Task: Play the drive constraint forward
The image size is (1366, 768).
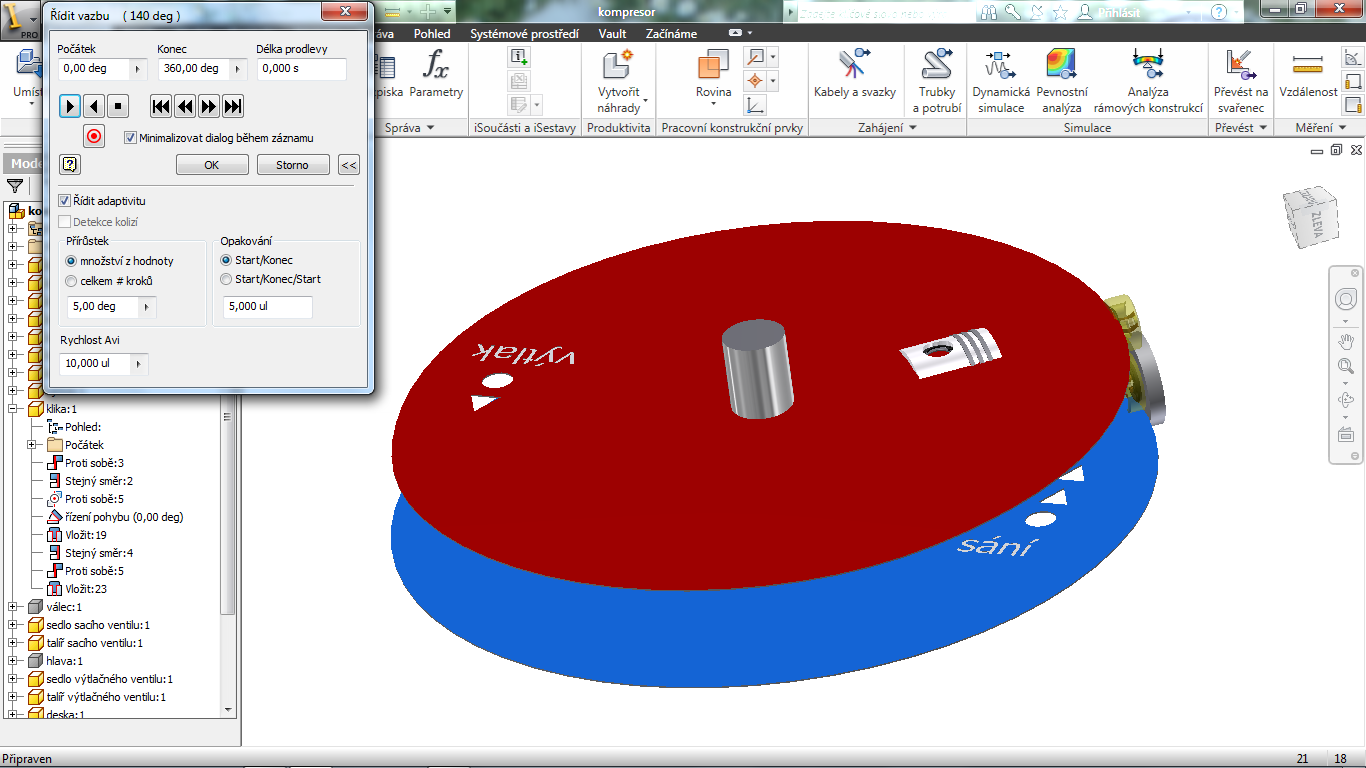Action: pos(69,106)
